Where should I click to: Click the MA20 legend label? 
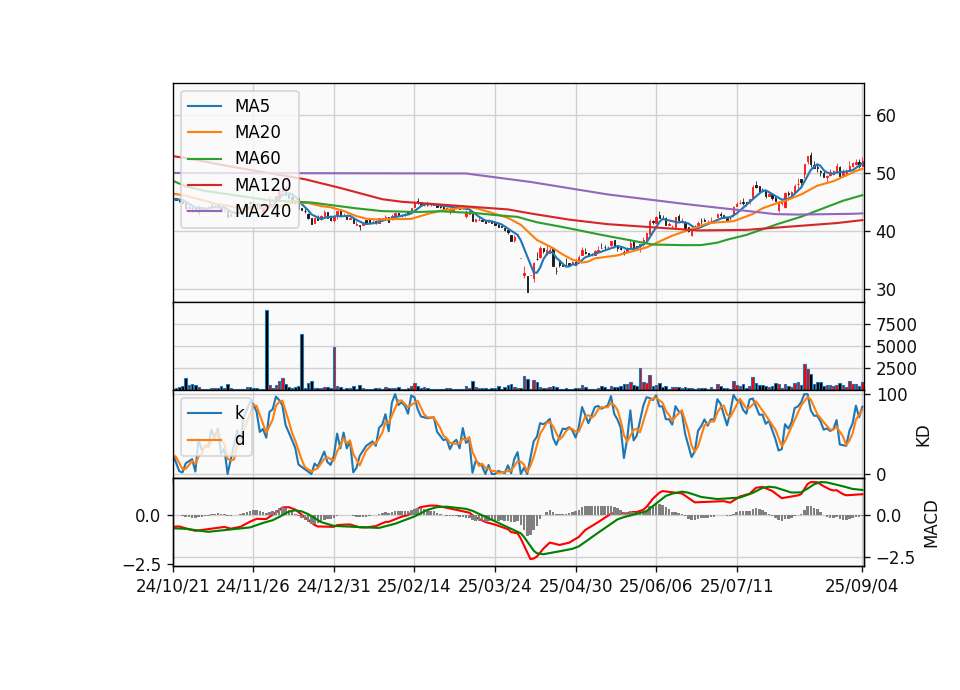pos(257,132)
